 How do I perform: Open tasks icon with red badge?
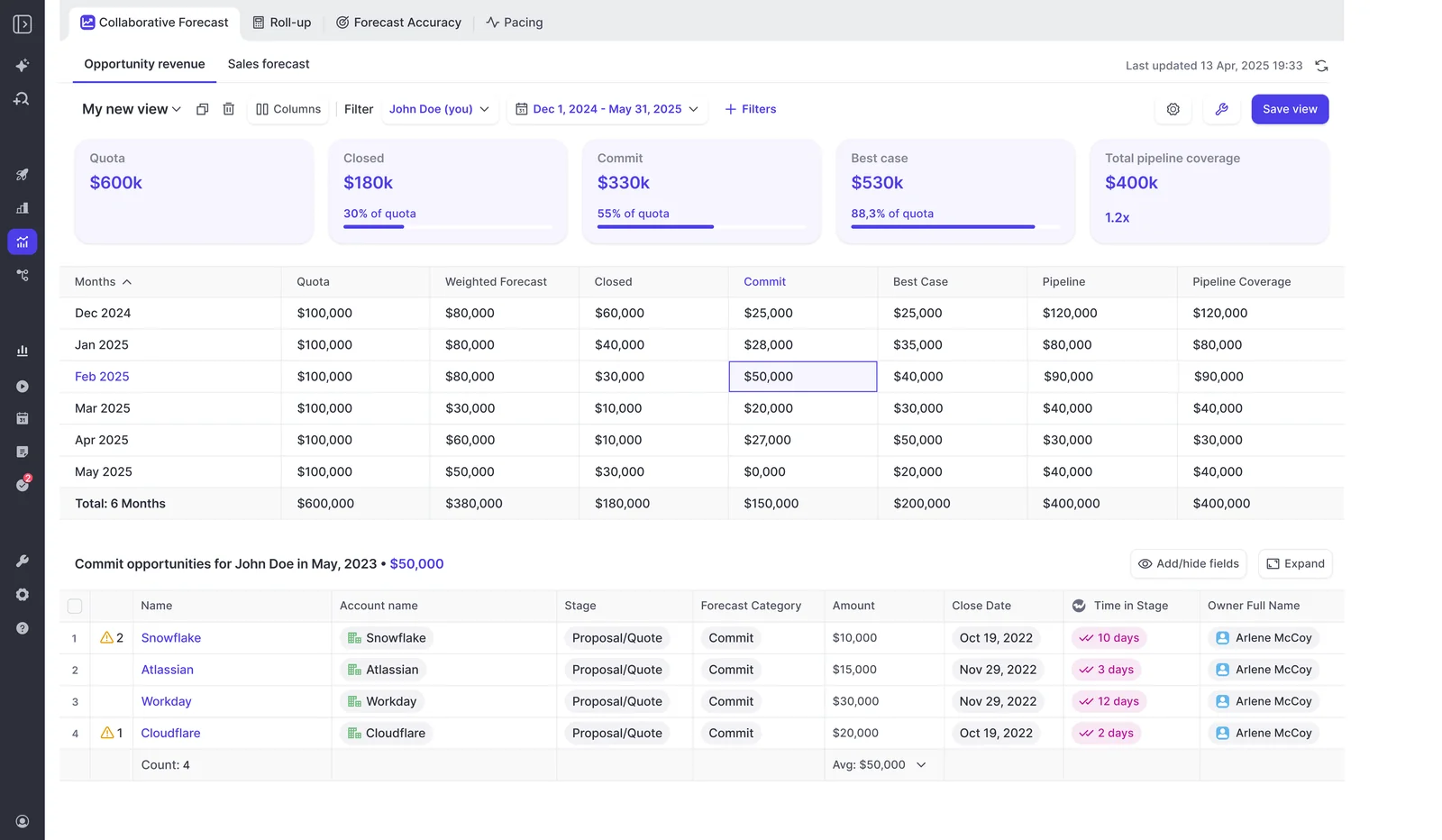pos(23,483)
